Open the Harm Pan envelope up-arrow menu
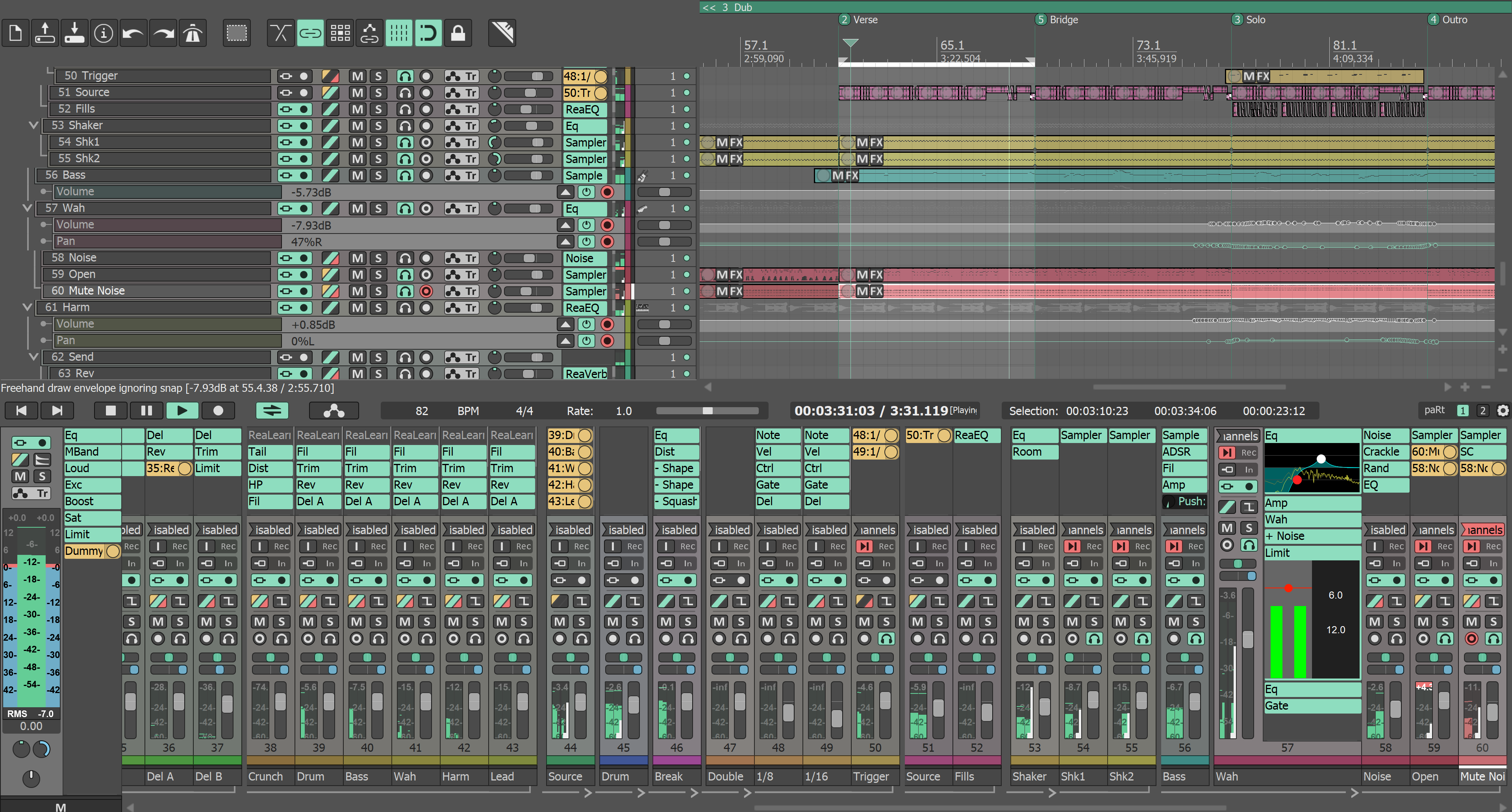 click(x=565, y=341)
